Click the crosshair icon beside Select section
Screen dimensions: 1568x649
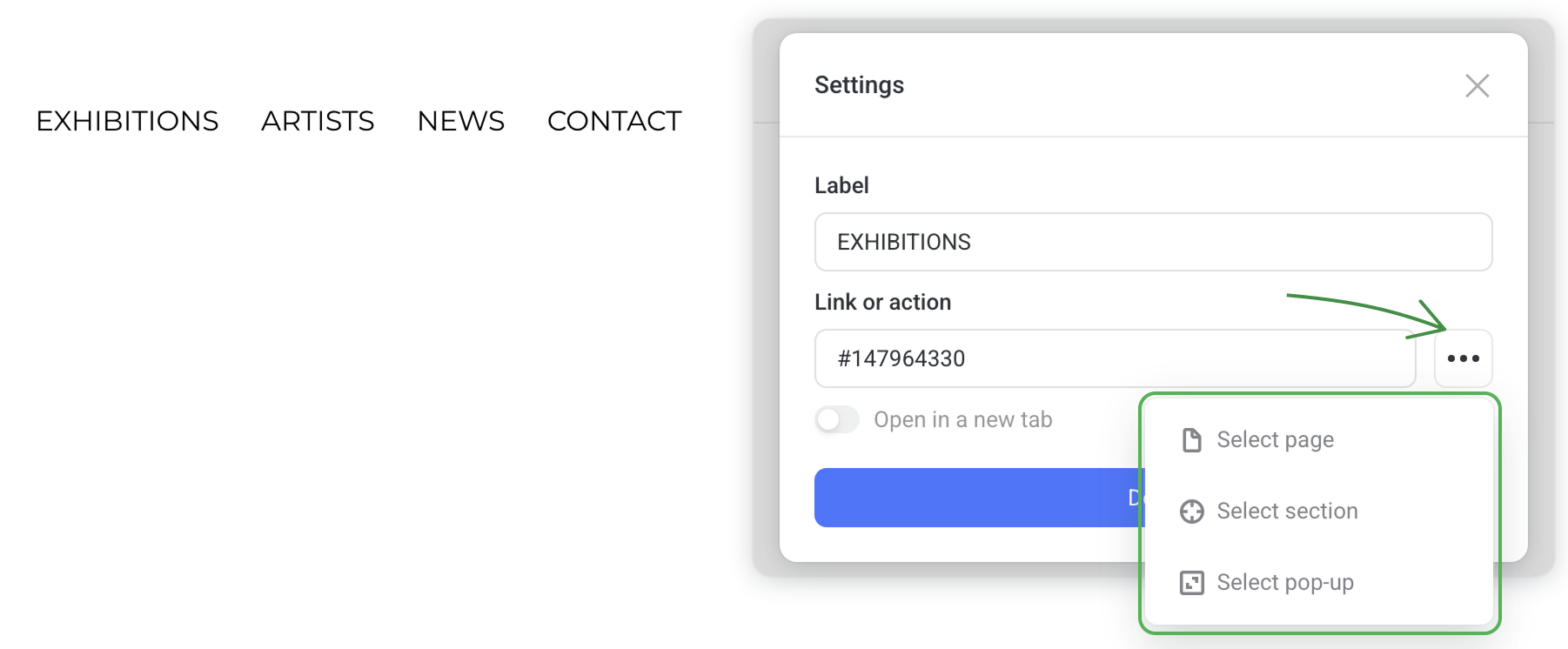1191,512
